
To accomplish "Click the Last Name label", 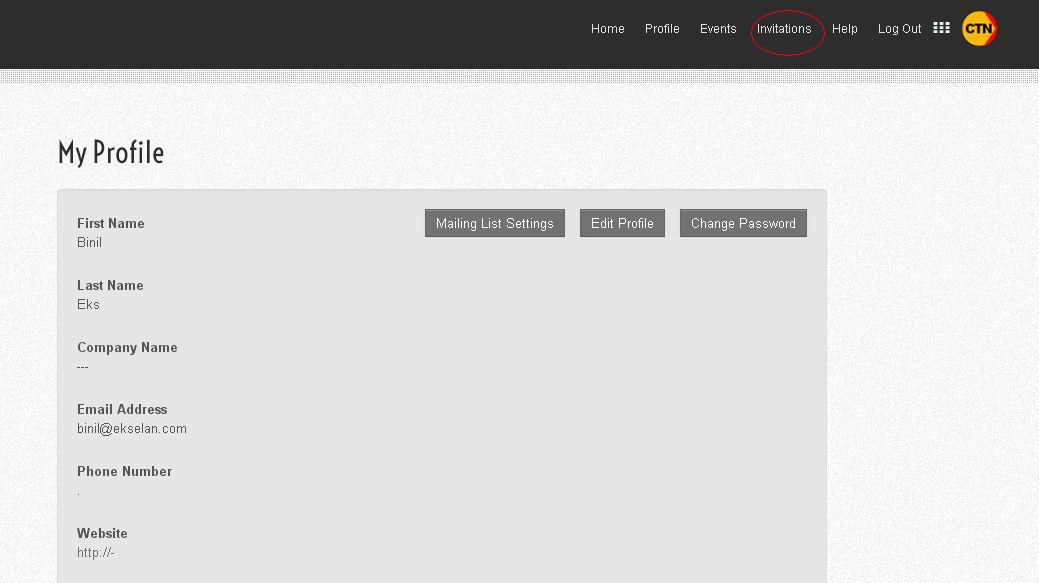I will point(110,285).
